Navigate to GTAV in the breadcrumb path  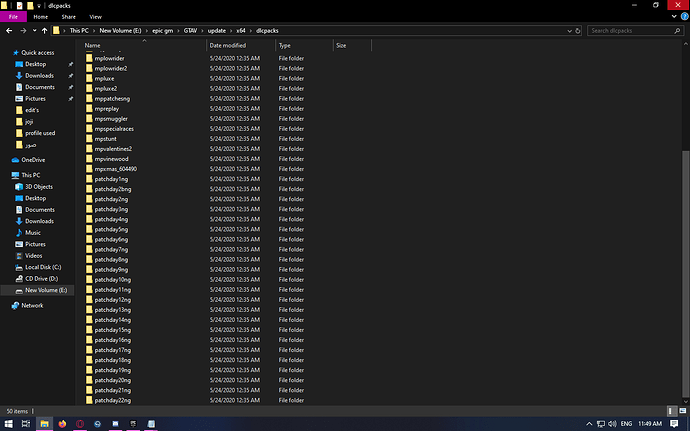[188, 31]
